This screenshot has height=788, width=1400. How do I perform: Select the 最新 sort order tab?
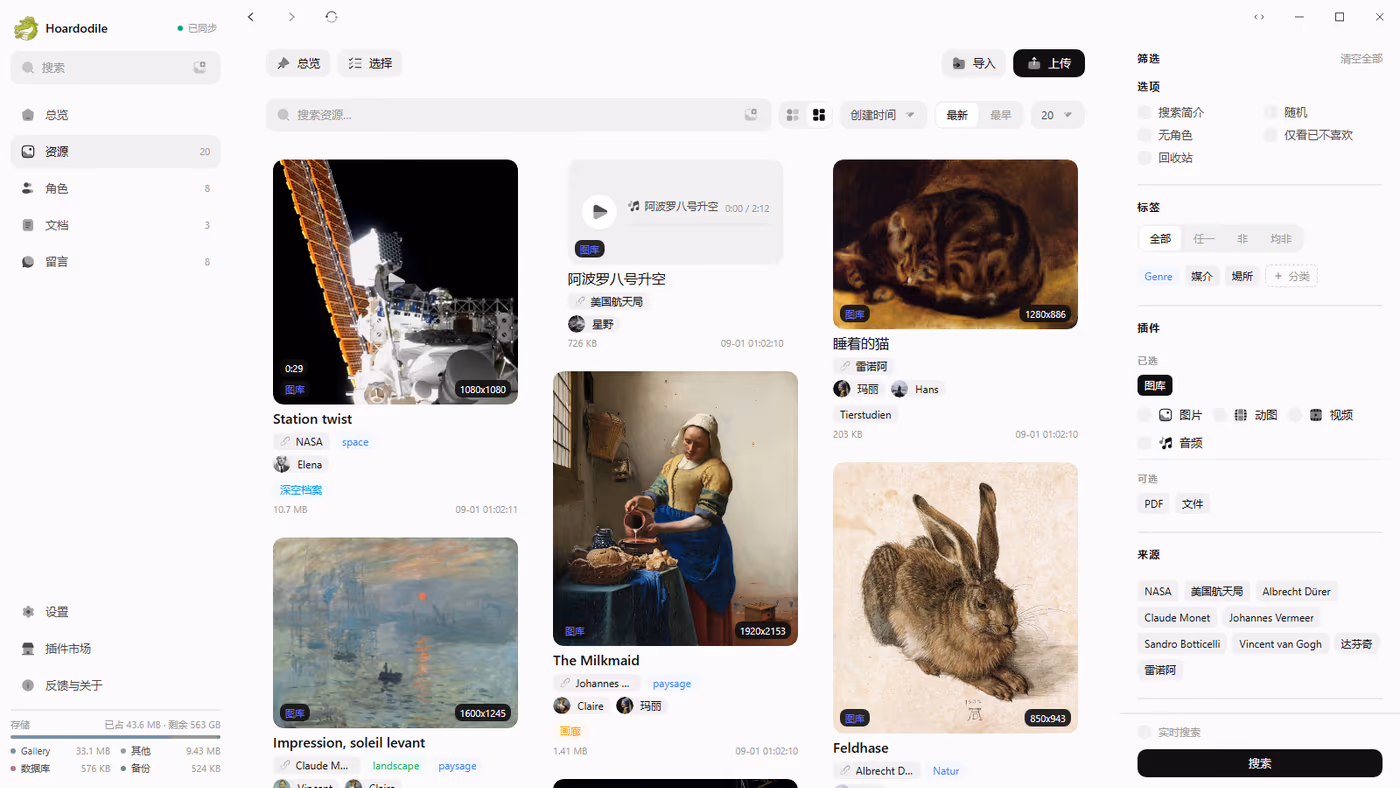point(957,115)
